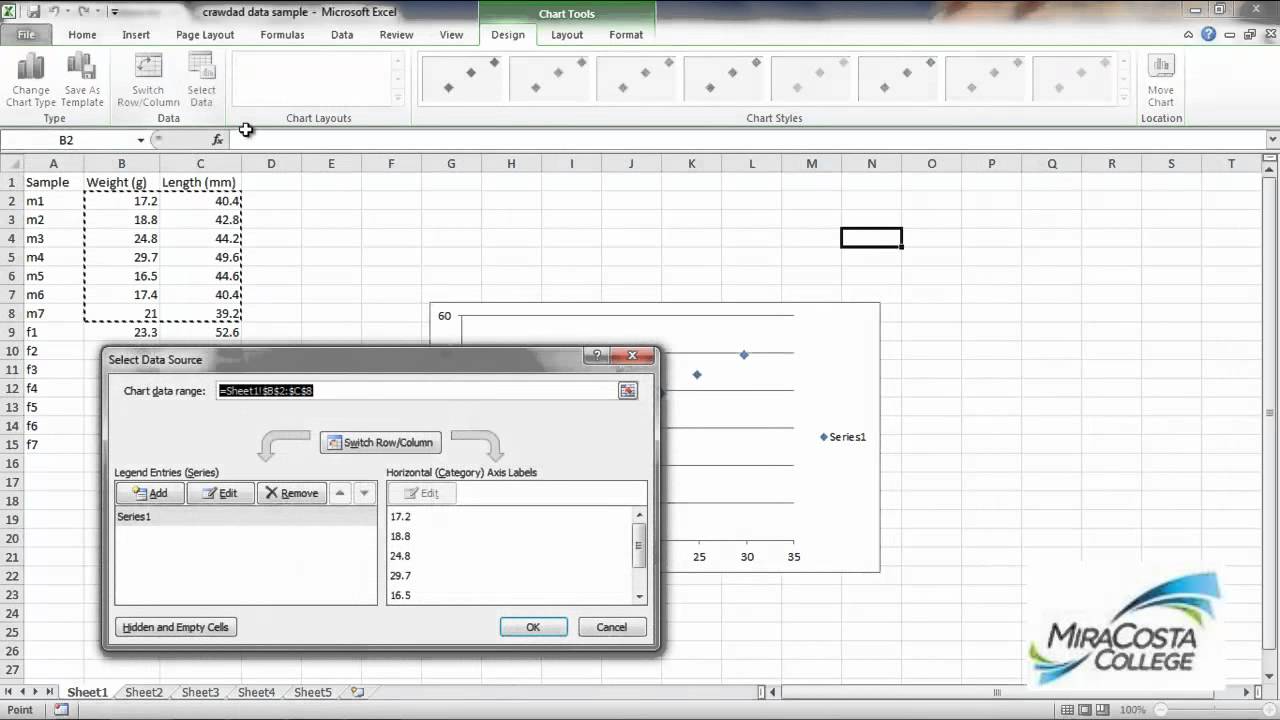
Task: Click axis labels list scroll down arrow
Action: [x=640, y=596]
